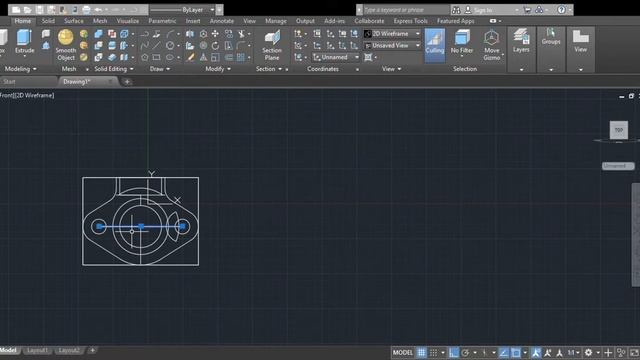This screenshot has height=360, width=640.
Task: Open the ByLayer lineweight dropdown
Action: click(x=186, y=9)
